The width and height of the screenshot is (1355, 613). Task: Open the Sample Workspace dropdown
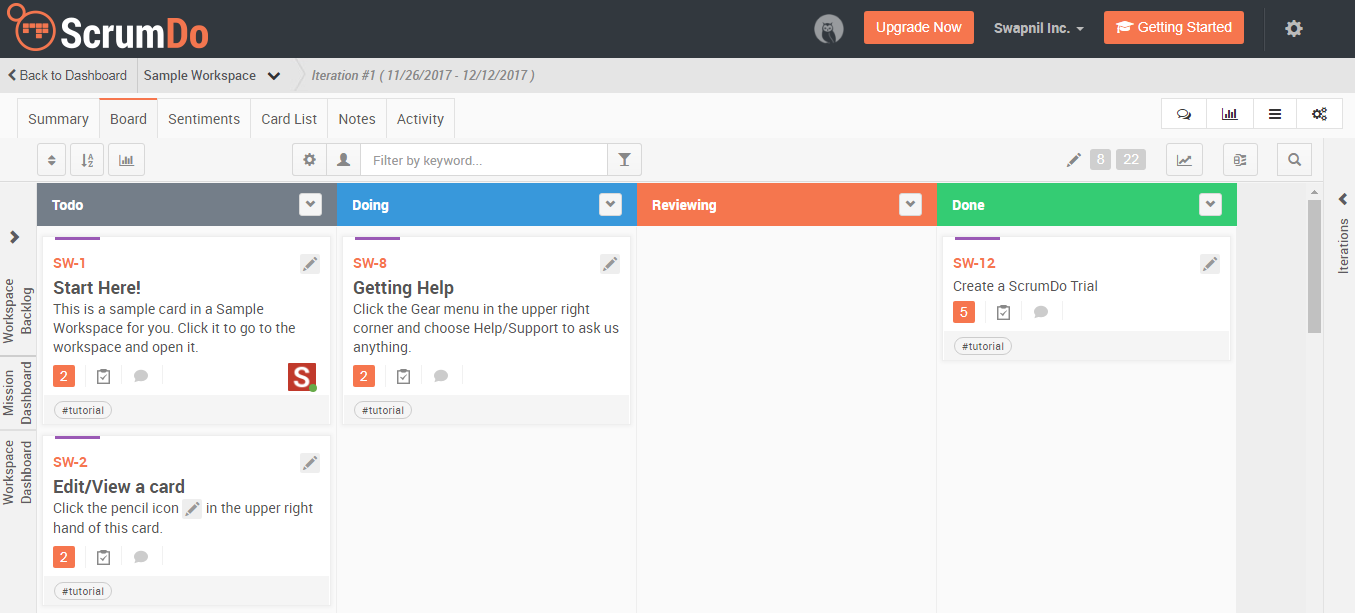click(x=213, y=75)
